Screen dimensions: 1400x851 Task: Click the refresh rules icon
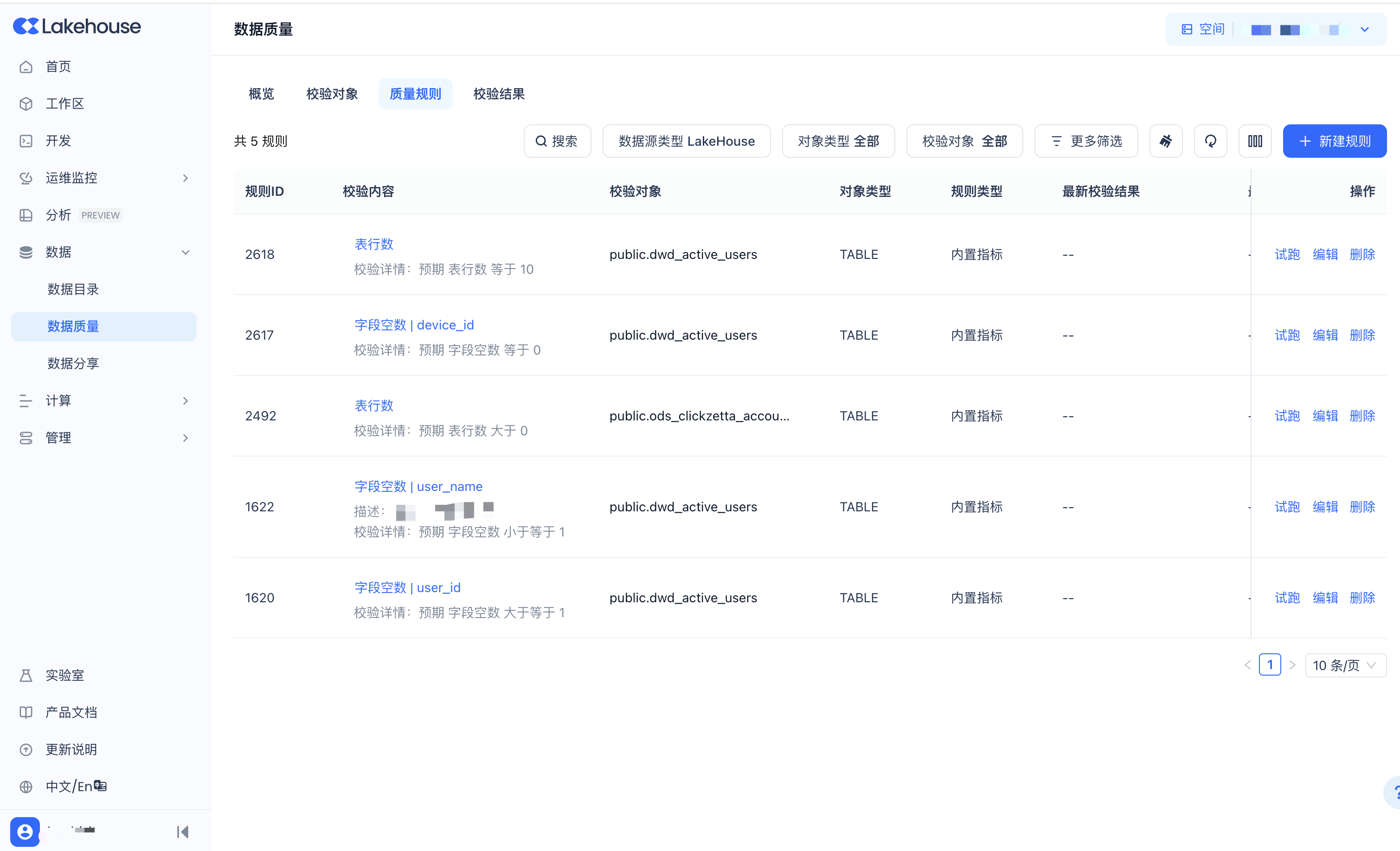coord(1210,141)
